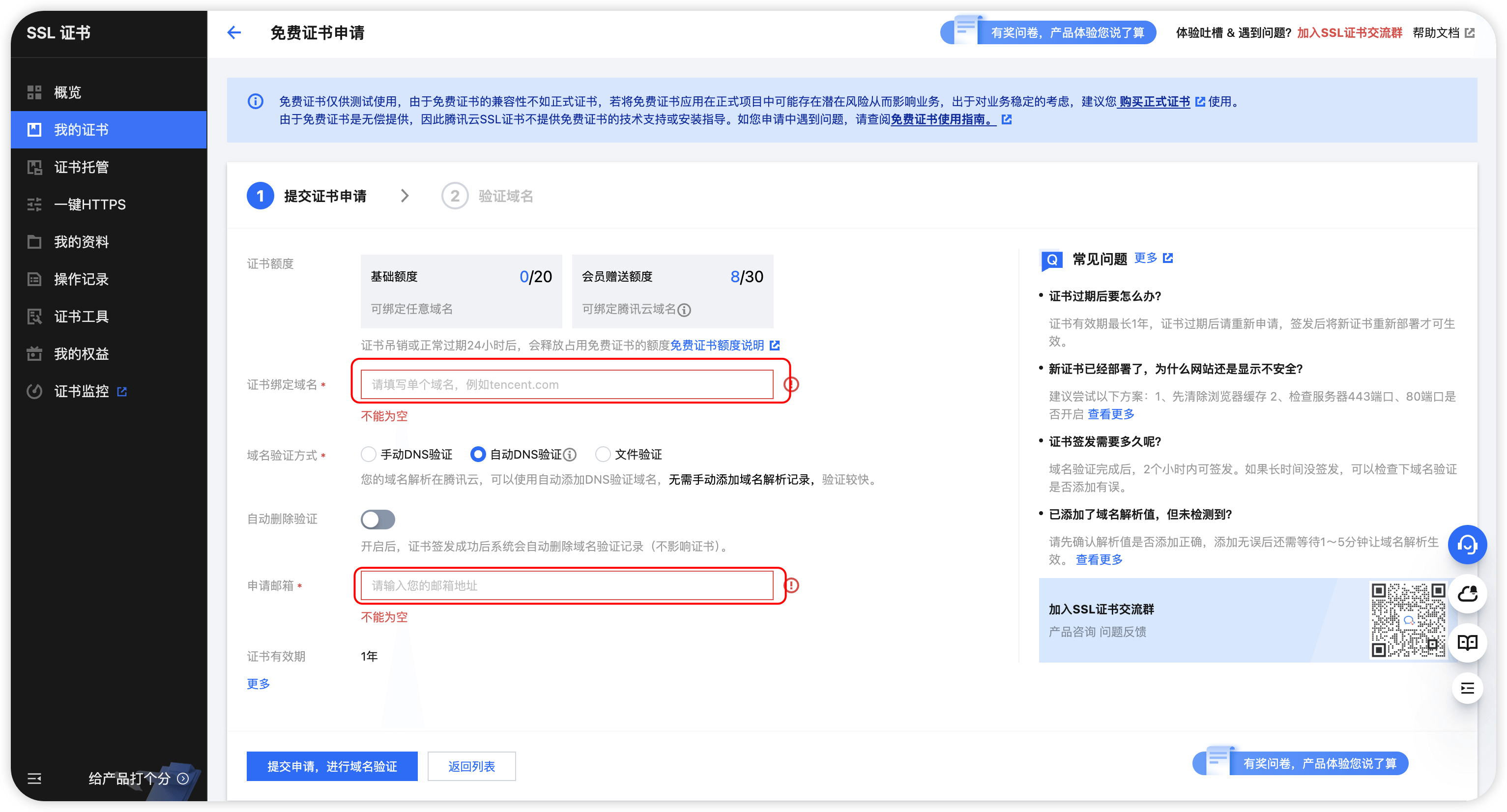Viewport: 1507px width, 812px height.
Task: Open the customer service headset icon
Action: [1467, 545]
